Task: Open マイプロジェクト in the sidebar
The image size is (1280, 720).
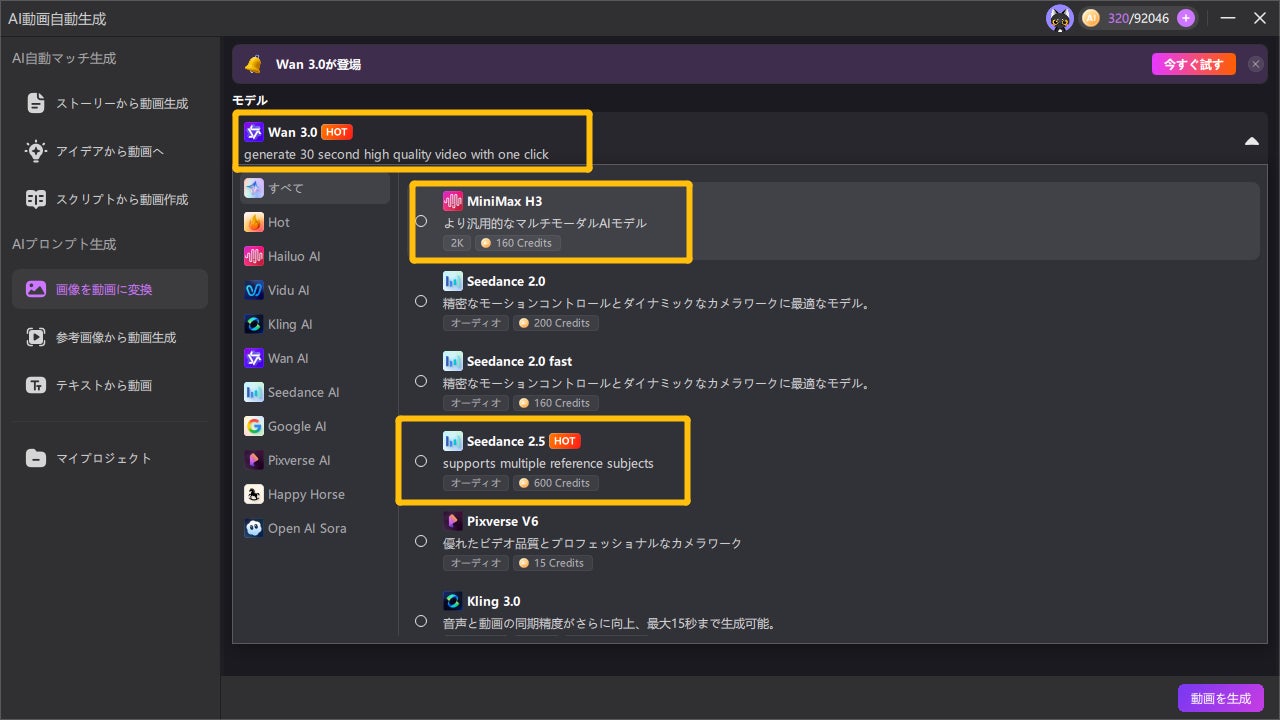Action: point(110,458)
